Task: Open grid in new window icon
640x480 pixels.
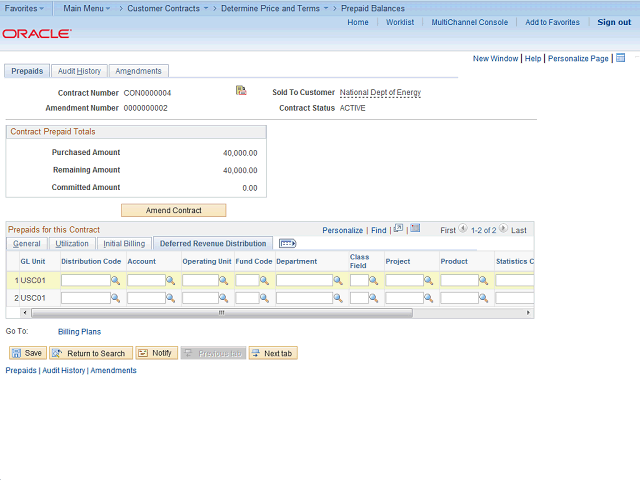Action: [x=398, y=229]
